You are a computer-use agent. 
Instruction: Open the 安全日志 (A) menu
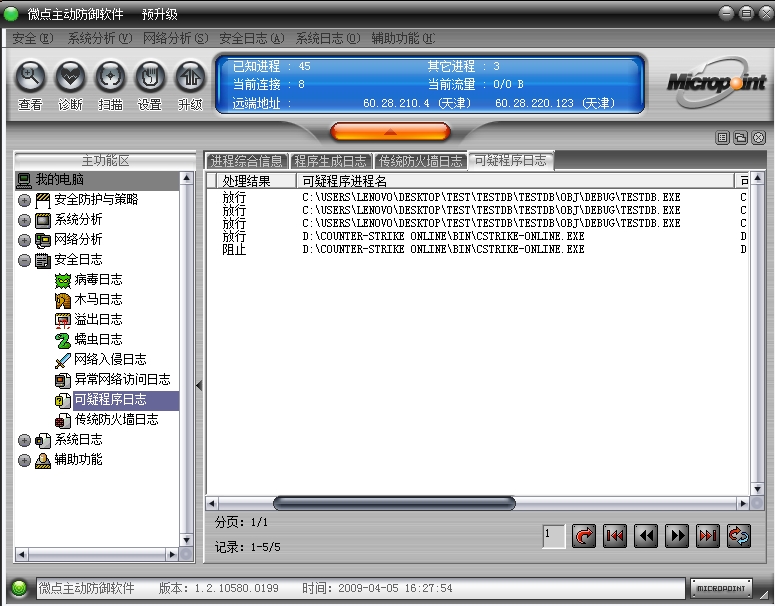(x=252, y=38)
